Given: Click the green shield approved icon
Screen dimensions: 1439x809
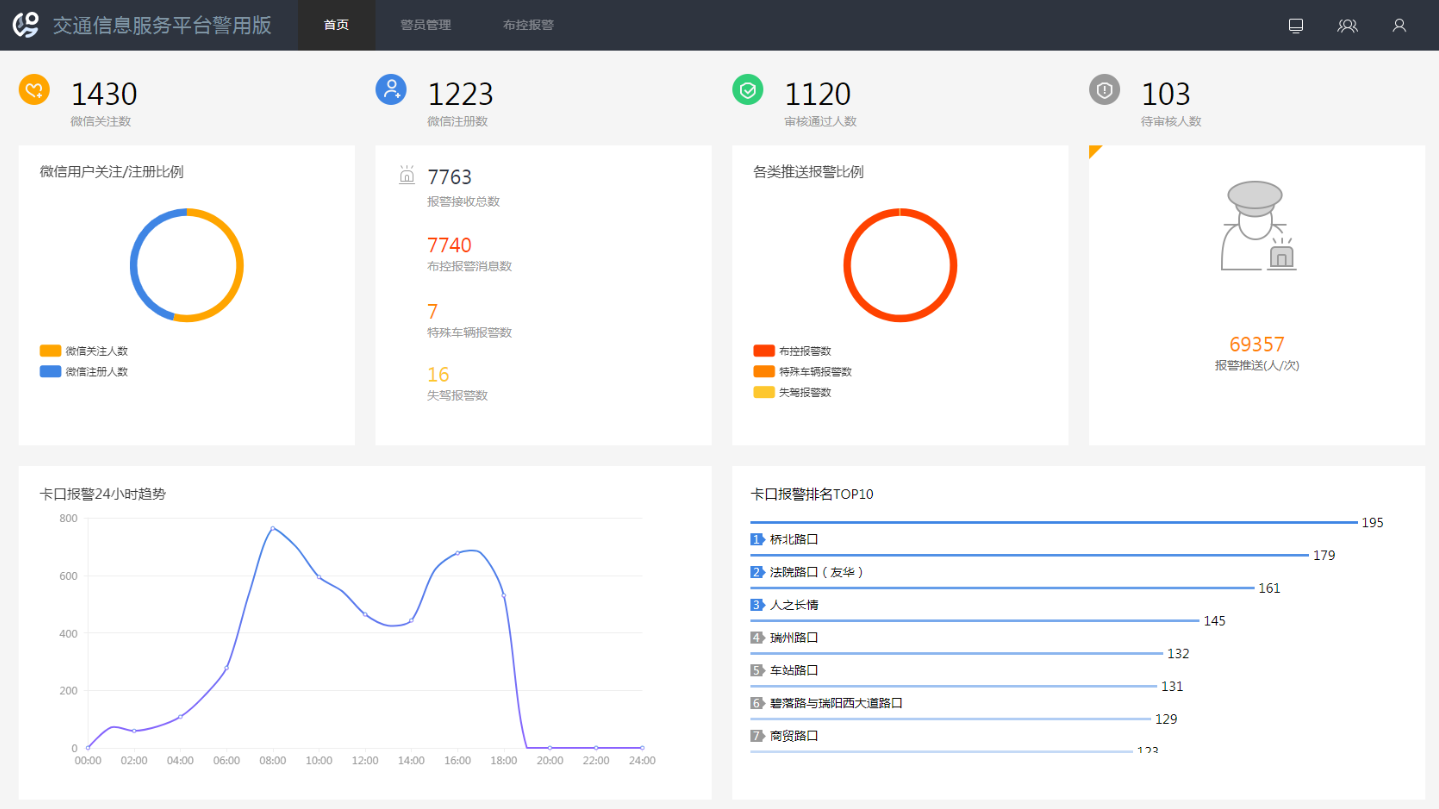Looking at the screenshot, I should pyautogui.click(x=747, y=90).
